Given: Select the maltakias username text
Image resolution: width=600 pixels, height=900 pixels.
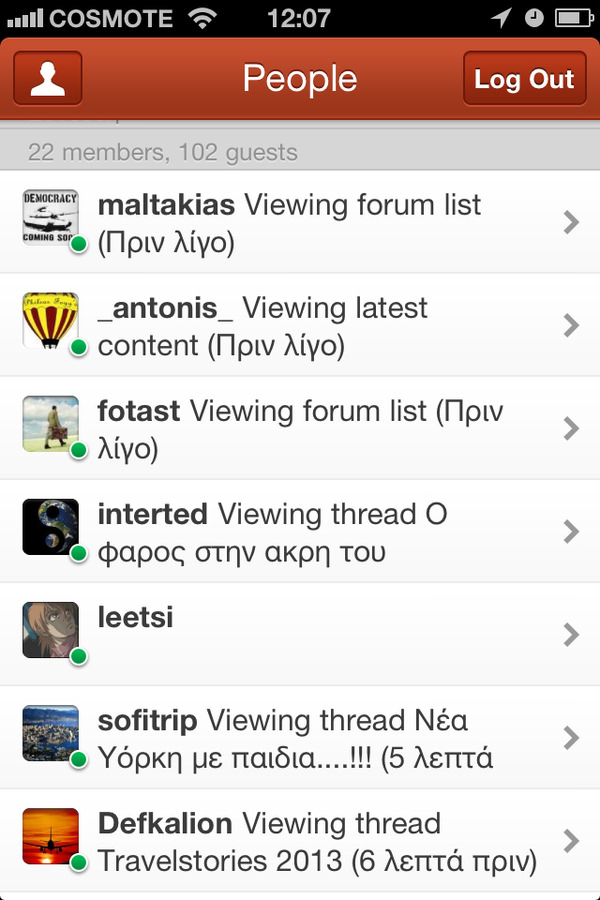Looking at the screenshot, I should coord(166,206).
